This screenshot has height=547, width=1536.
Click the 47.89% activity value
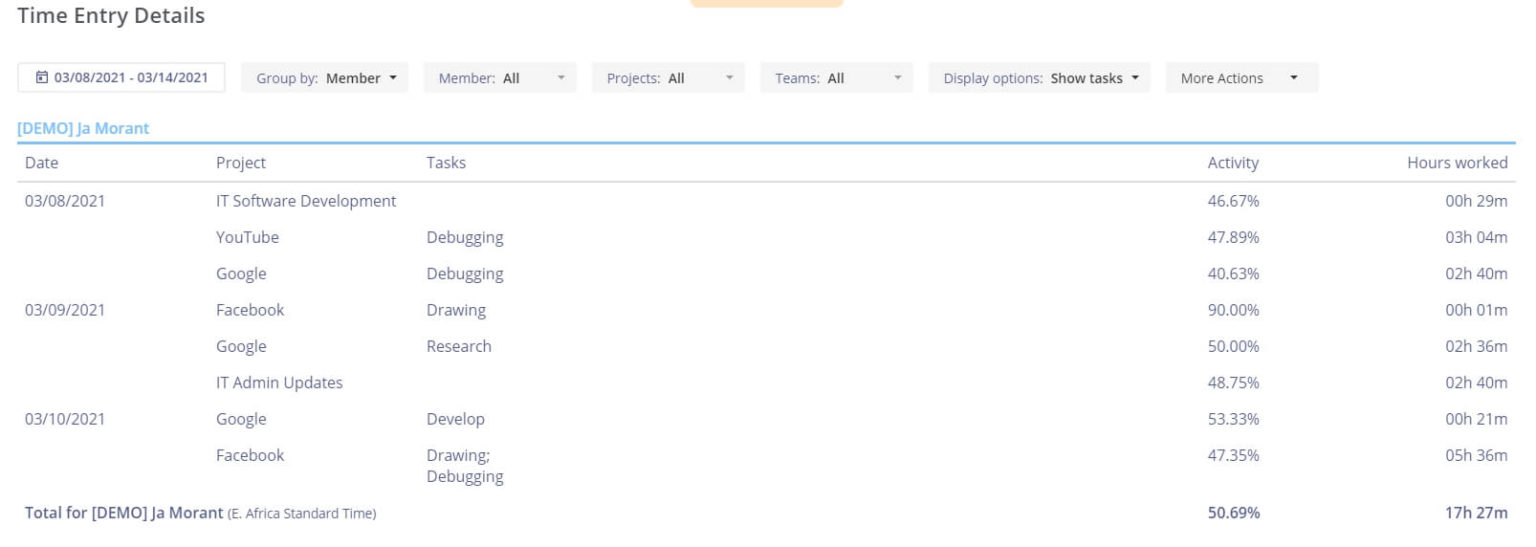pyautogui.click(x=1233, y=238)
